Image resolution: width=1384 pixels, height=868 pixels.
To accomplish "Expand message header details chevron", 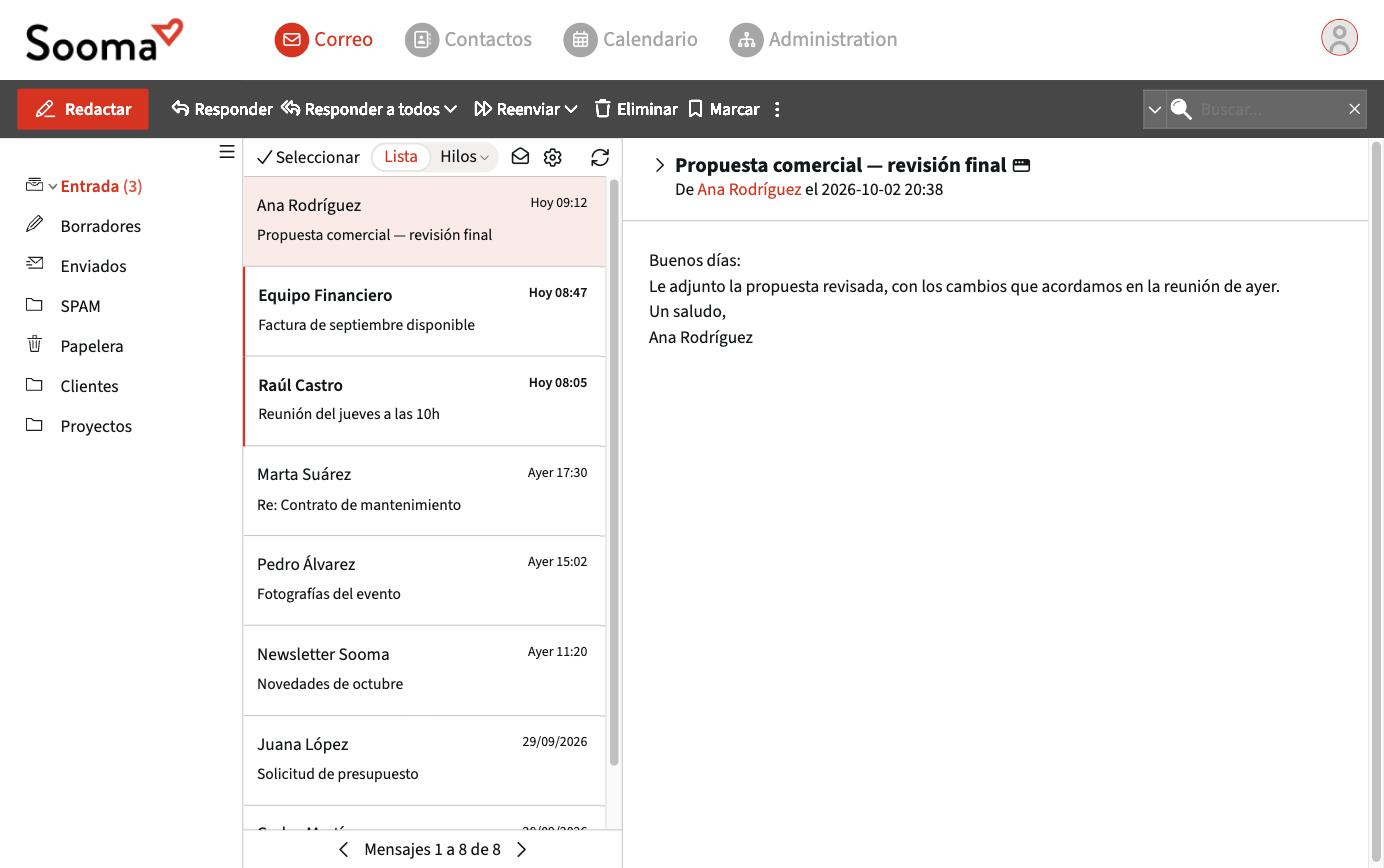I will coord(660,165).
